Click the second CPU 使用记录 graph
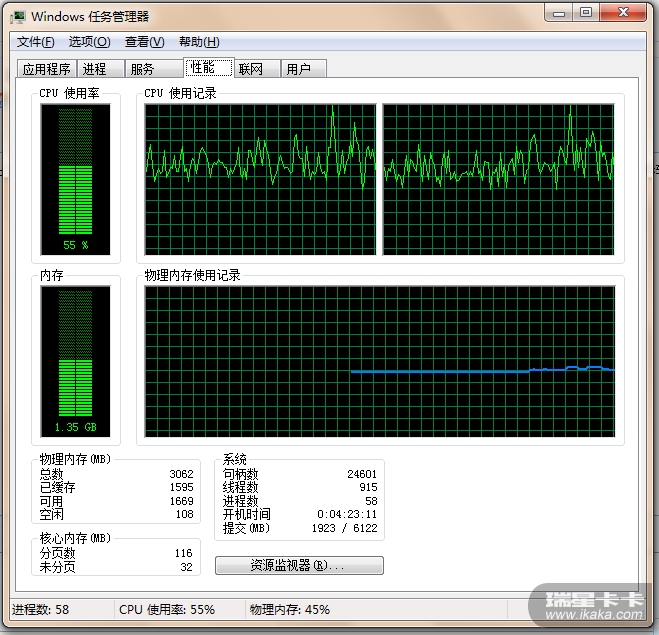This screenshot has width=659, height=635. coord(498,179)
